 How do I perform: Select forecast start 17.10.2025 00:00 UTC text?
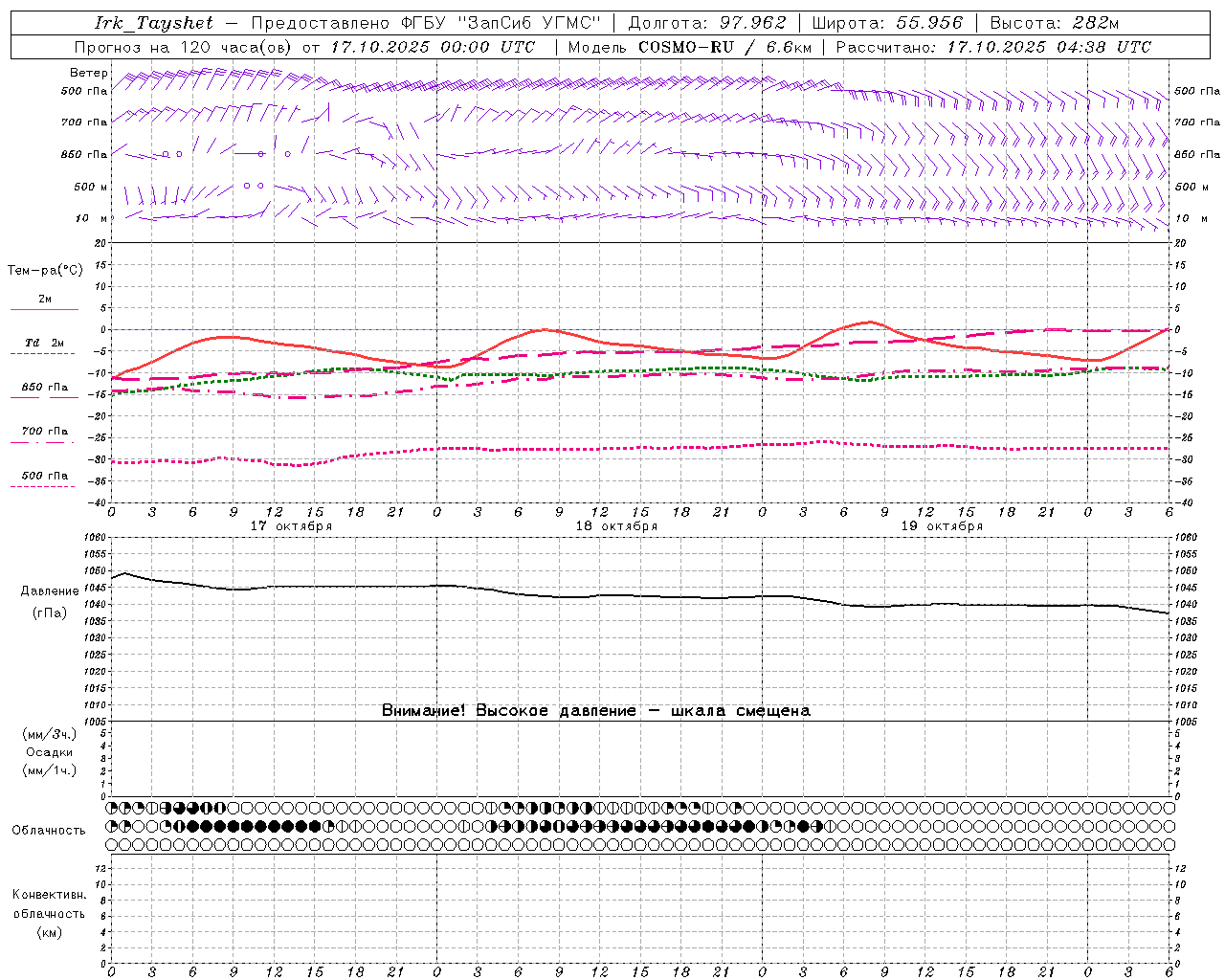434,47
